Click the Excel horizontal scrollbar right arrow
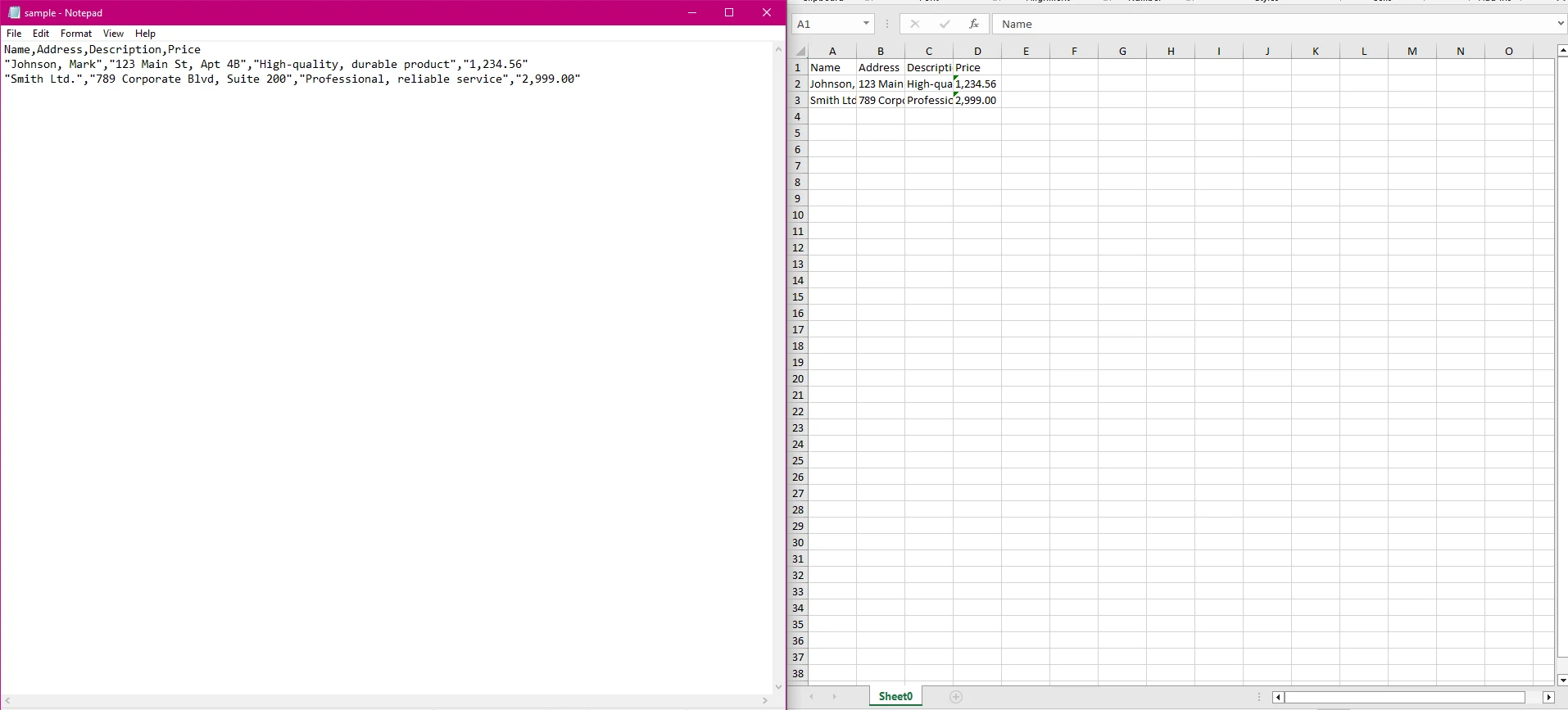 coord(1548,697)
